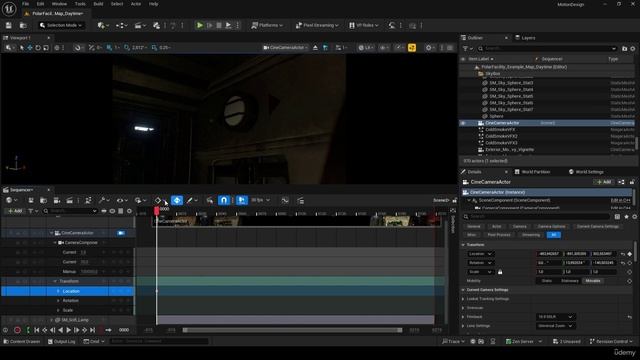Open viewport settings gear icon
The image size is (640, 360).
429,48
